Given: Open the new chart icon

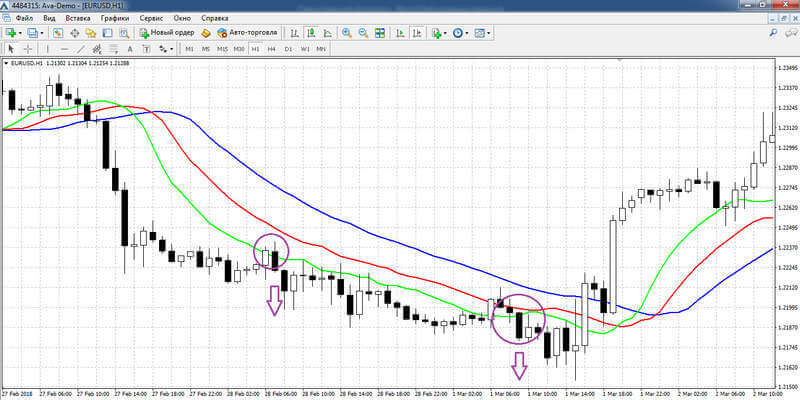Looking at the screenshot, I should tap(10, 33).
